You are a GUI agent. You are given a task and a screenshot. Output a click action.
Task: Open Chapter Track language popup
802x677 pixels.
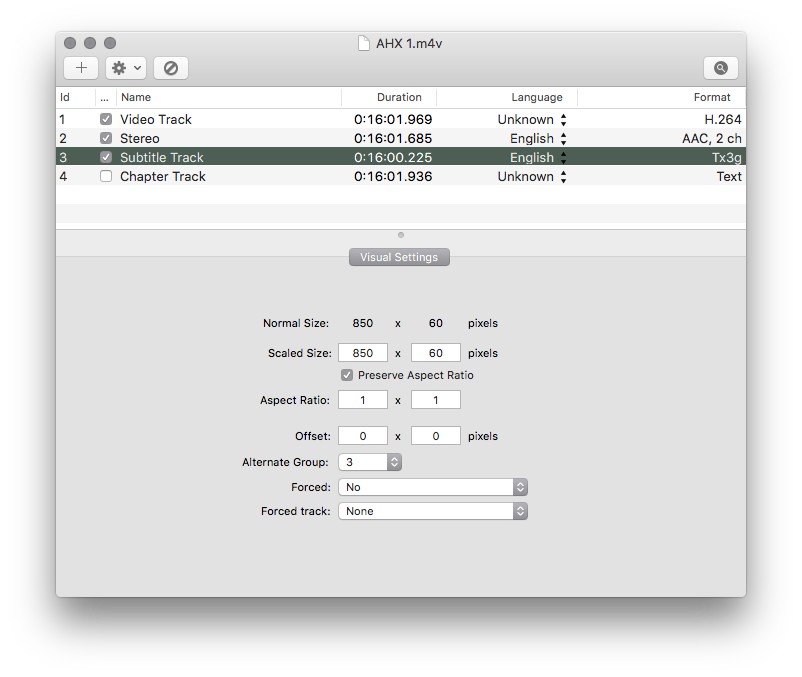(x=563, y=177)
